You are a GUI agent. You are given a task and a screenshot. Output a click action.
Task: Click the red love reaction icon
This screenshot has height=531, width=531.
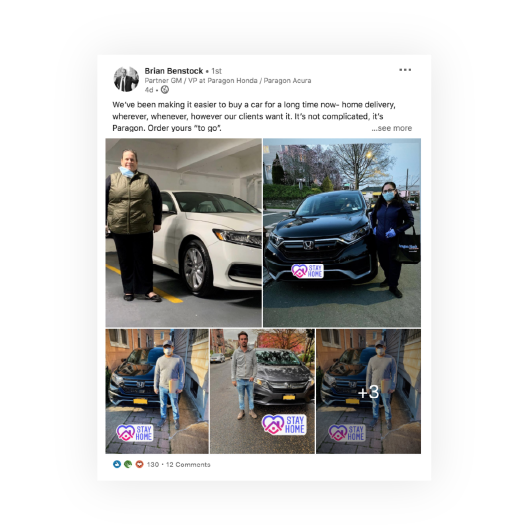tap(139, 464)
